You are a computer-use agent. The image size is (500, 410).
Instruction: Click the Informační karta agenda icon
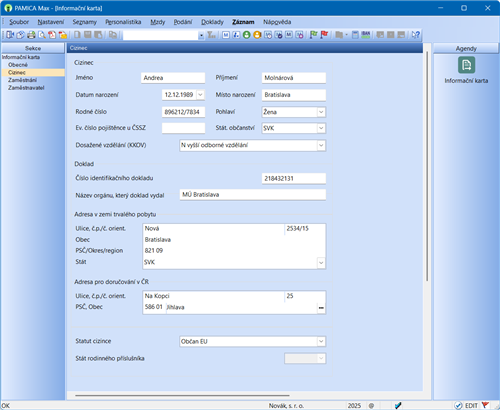(466, 65)
